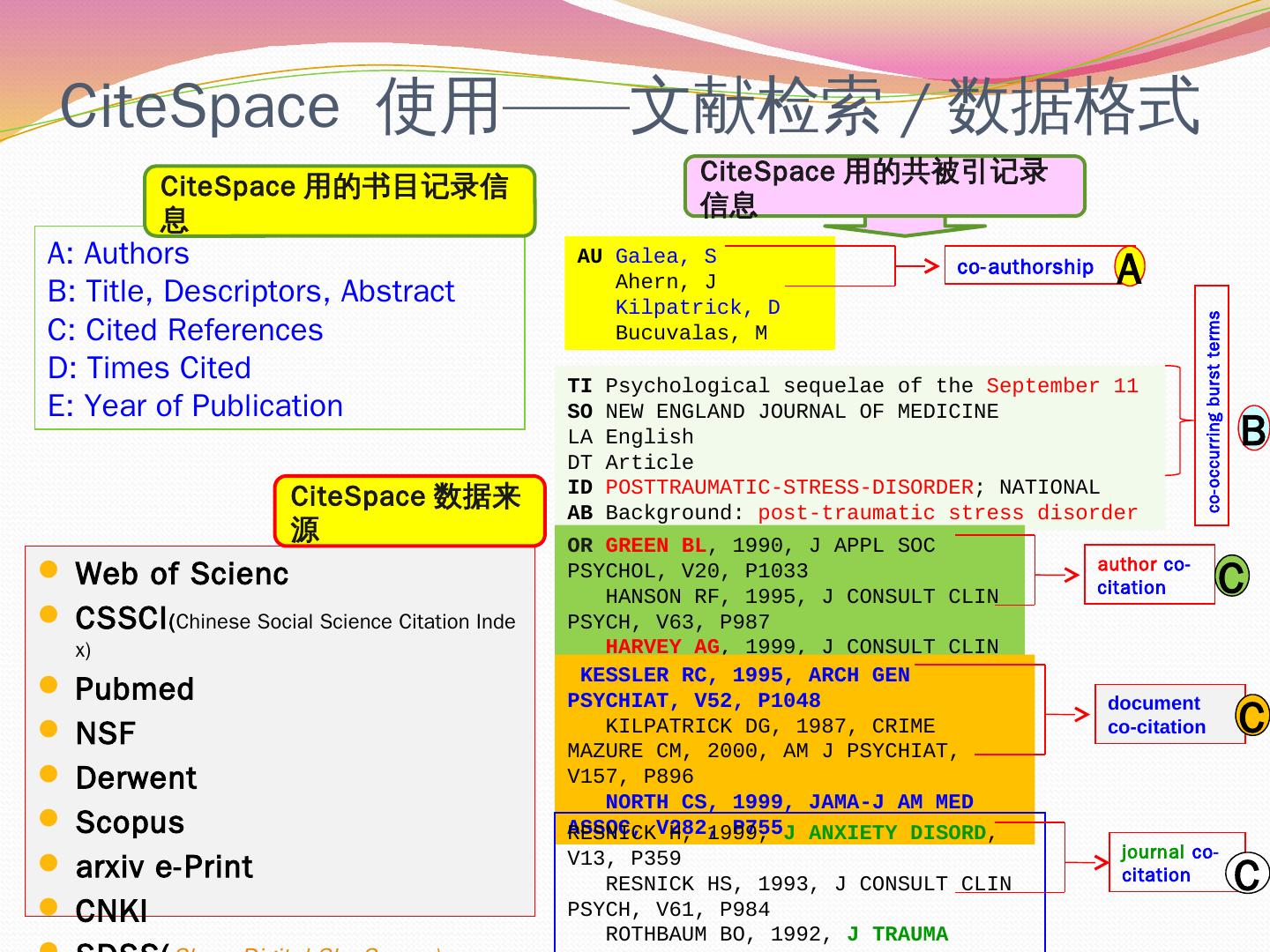Click the document co-citation label box

pos(1169,714)
